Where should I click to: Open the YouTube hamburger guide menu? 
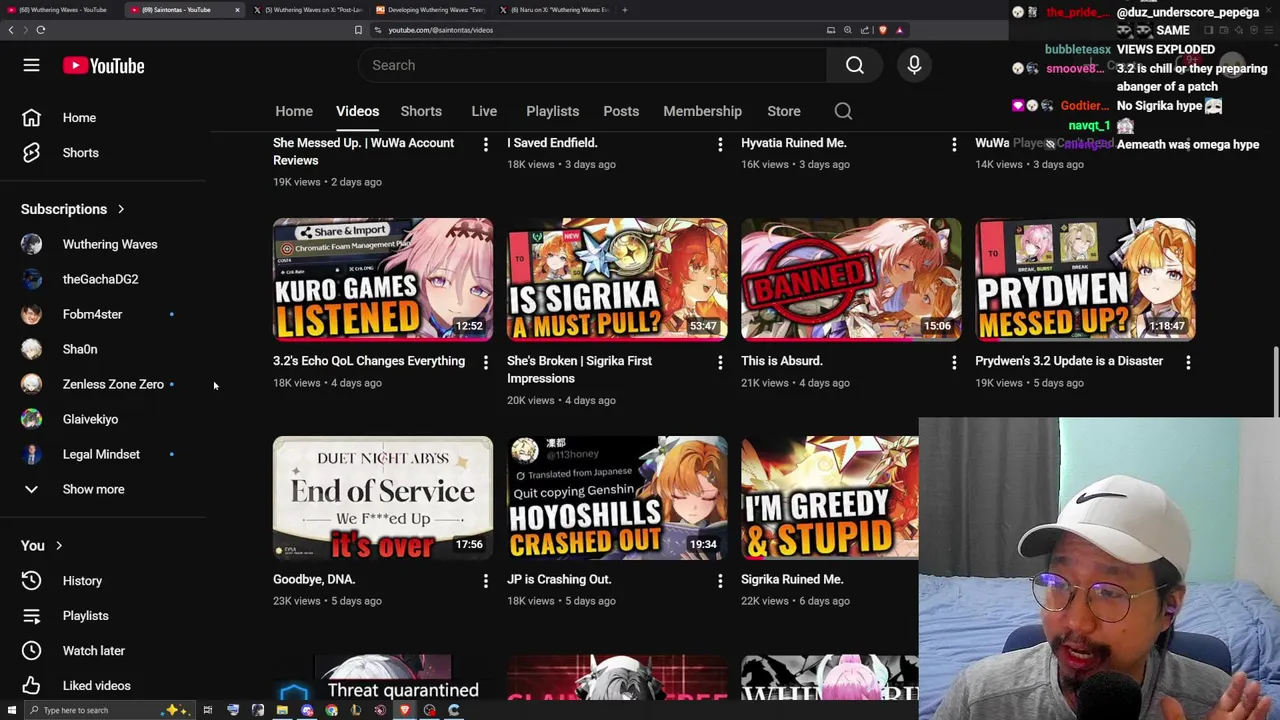(31, 66)
